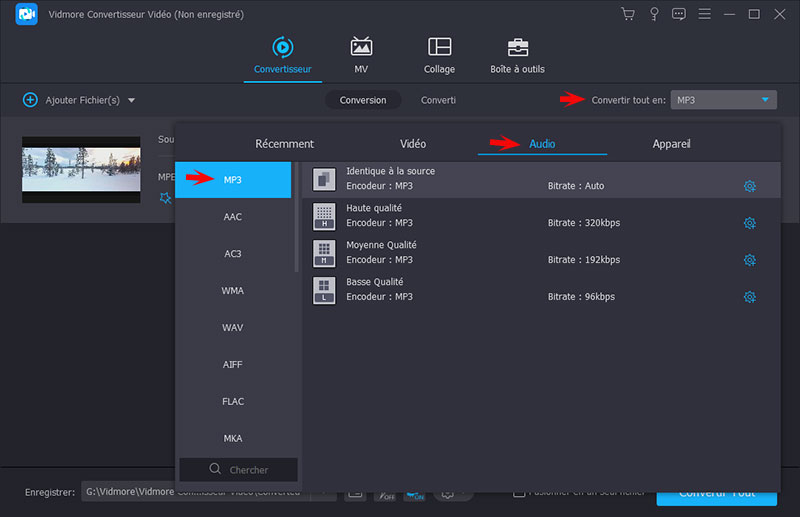Screen dimensions: 800x517
Task: Click the Chercher search field
Action: pos(238,470)
